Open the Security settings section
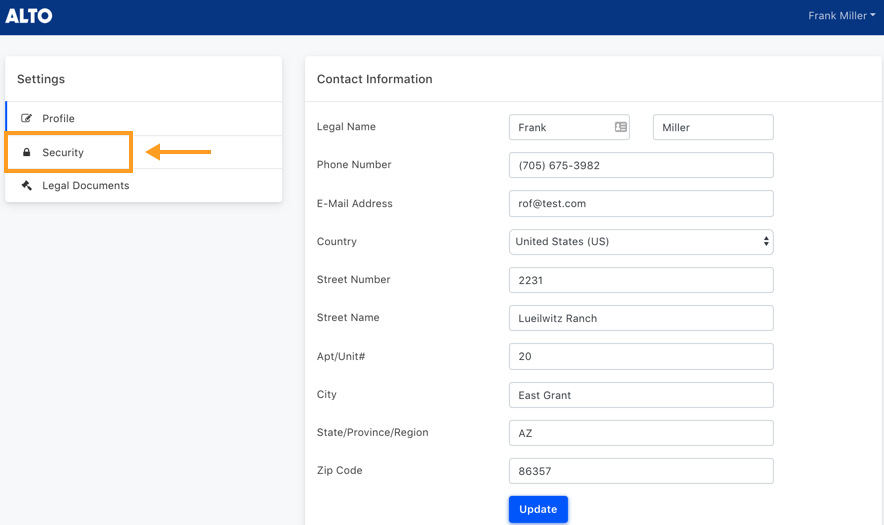Image resolution: width=884 pixels, height=525 pixels. [x=144, y=152]
